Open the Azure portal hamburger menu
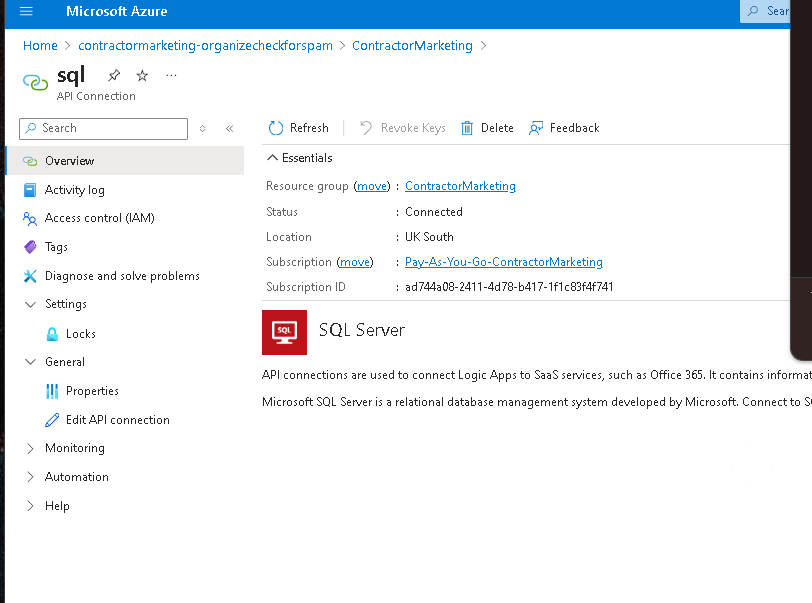 point(26,11)
